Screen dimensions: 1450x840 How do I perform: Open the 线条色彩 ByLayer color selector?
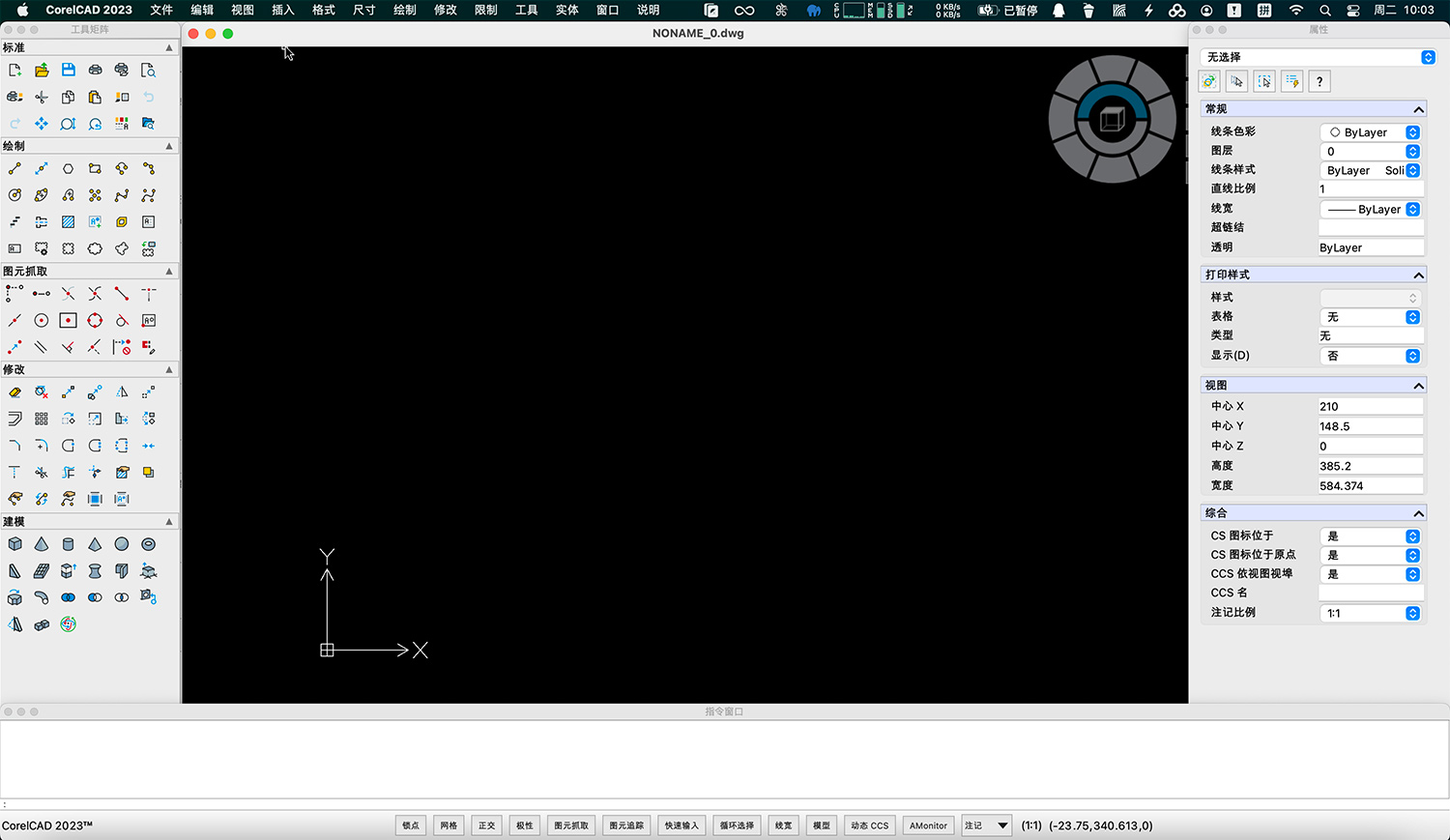1411,132
